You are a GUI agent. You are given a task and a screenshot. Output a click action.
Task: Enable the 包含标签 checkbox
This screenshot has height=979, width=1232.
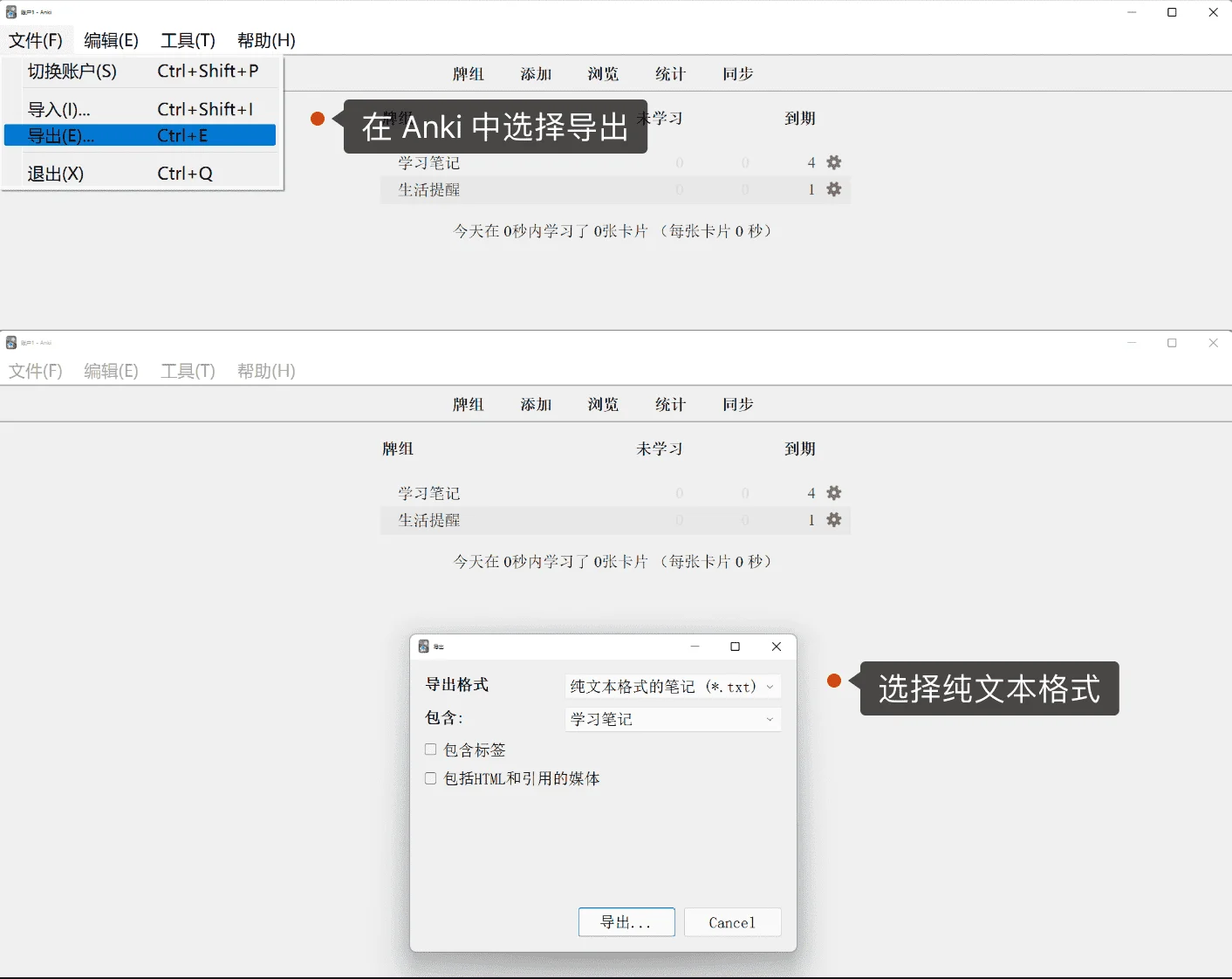(x=430, y=750)
